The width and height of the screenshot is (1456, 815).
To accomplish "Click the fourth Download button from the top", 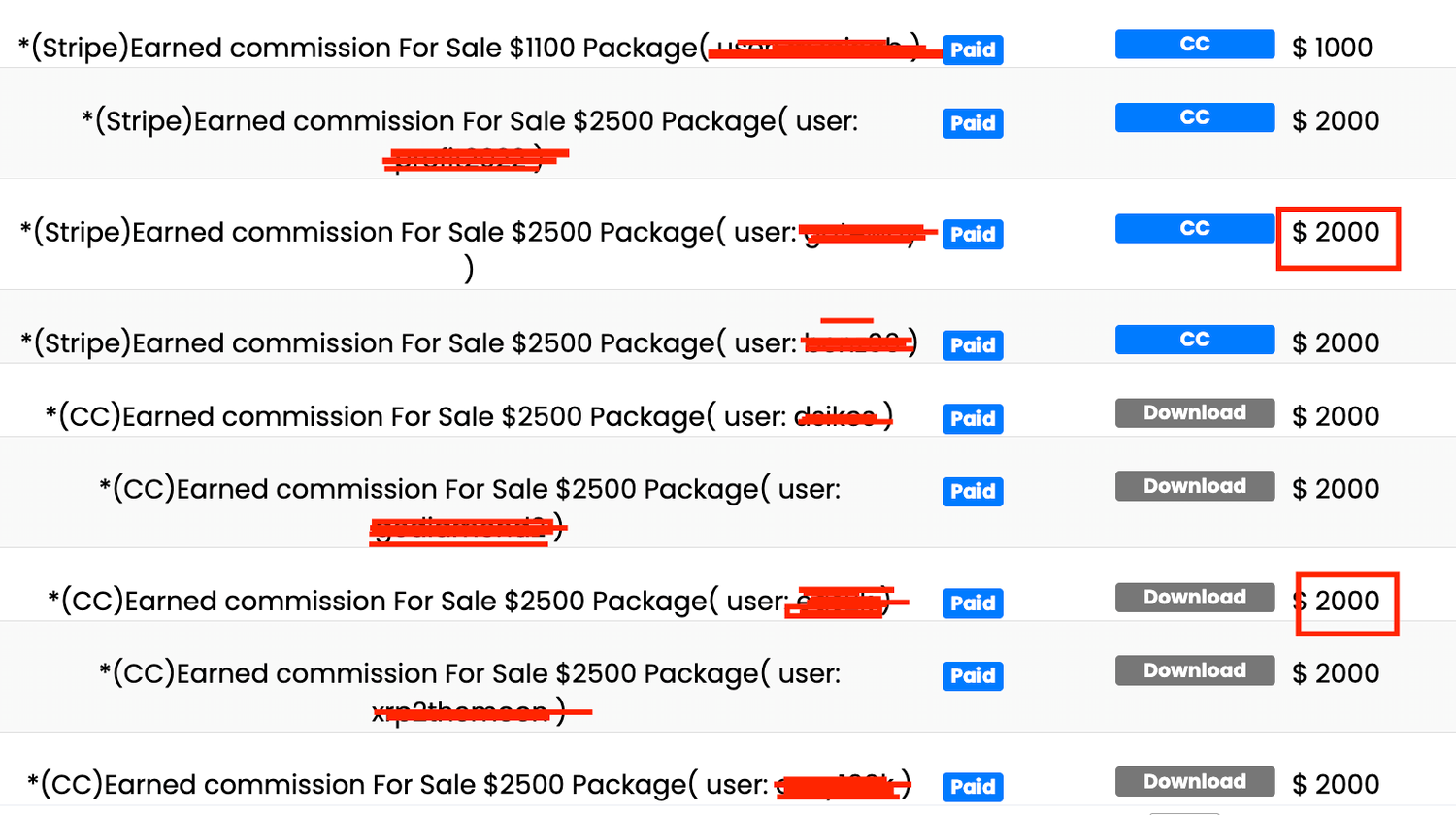I will coord(1194,670).
